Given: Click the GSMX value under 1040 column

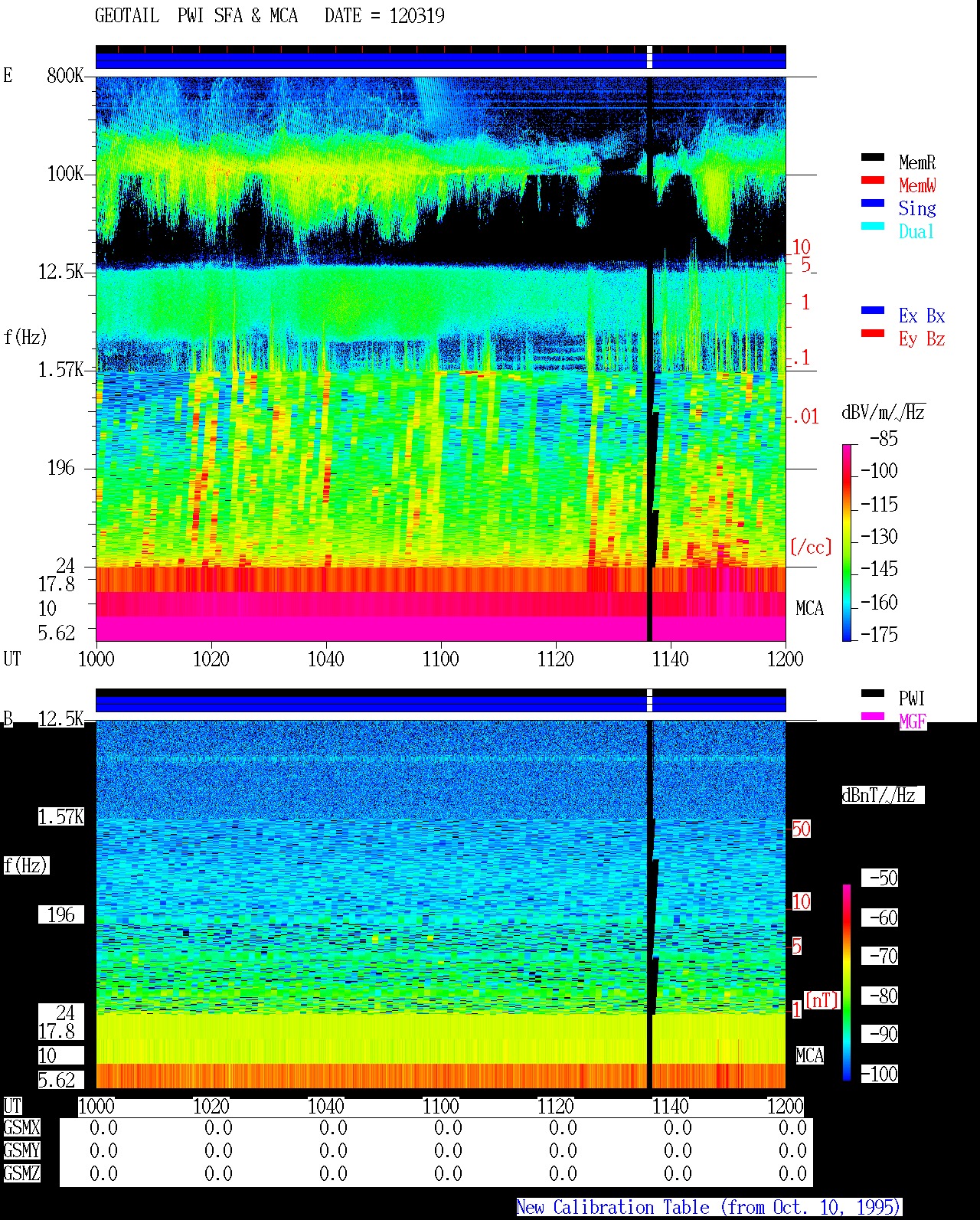Looking at the screenshot, I should point(333,1127).
